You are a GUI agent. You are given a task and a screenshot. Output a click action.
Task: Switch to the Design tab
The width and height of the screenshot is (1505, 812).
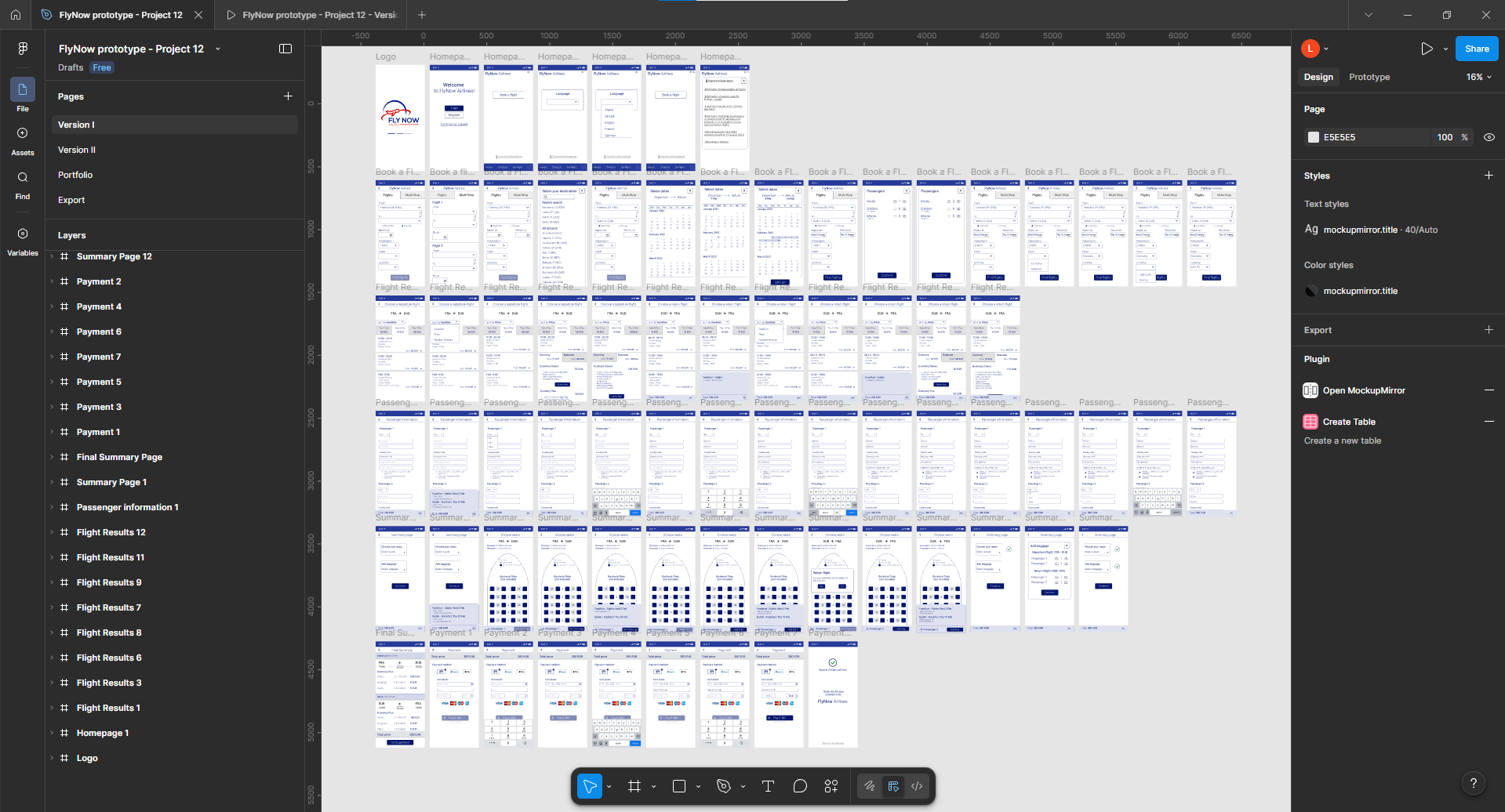1318,77
